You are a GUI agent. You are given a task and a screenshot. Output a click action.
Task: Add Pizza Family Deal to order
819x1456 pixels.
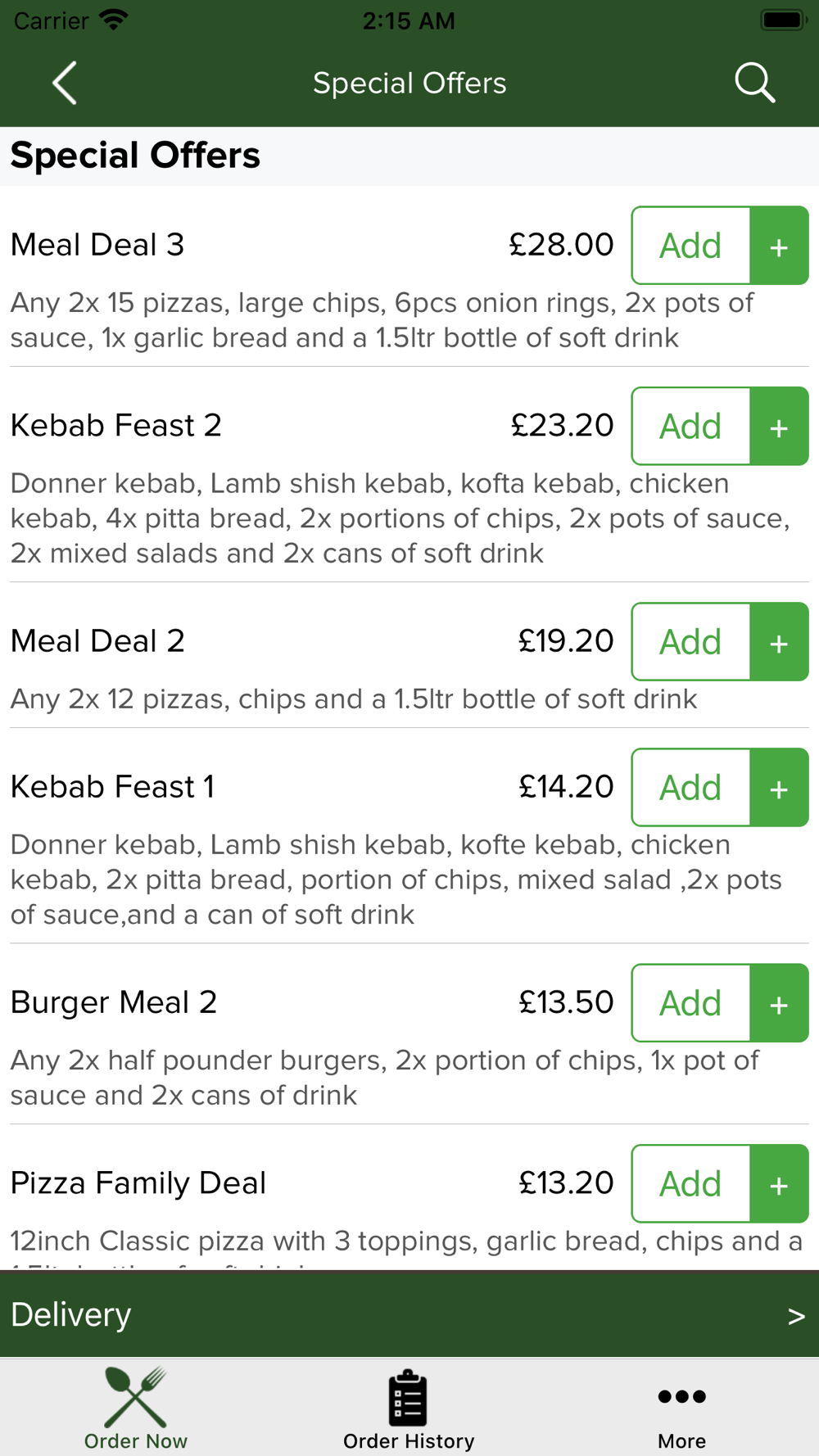(x=691, y=1184)
